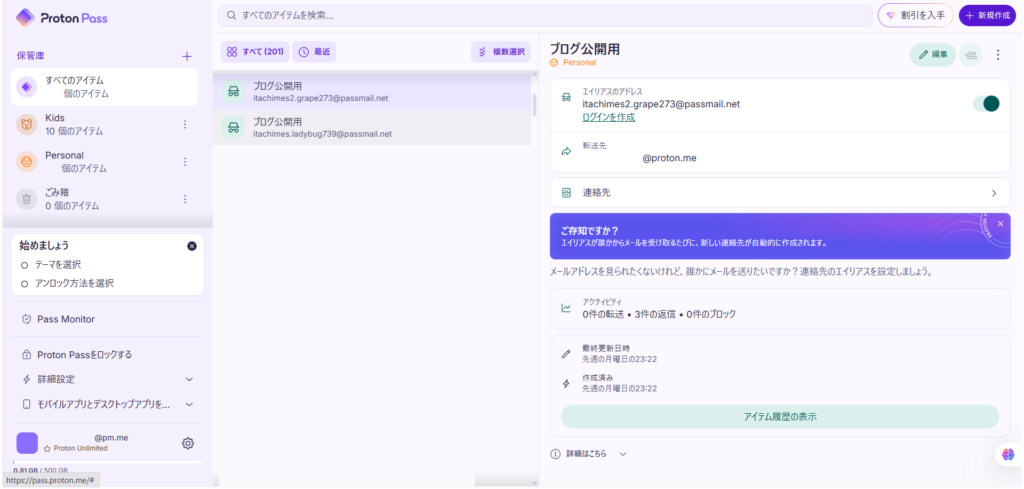Open the すべて (201) filter dropdown
Screen dimensions: 1024x489
[x=254, y=51]
